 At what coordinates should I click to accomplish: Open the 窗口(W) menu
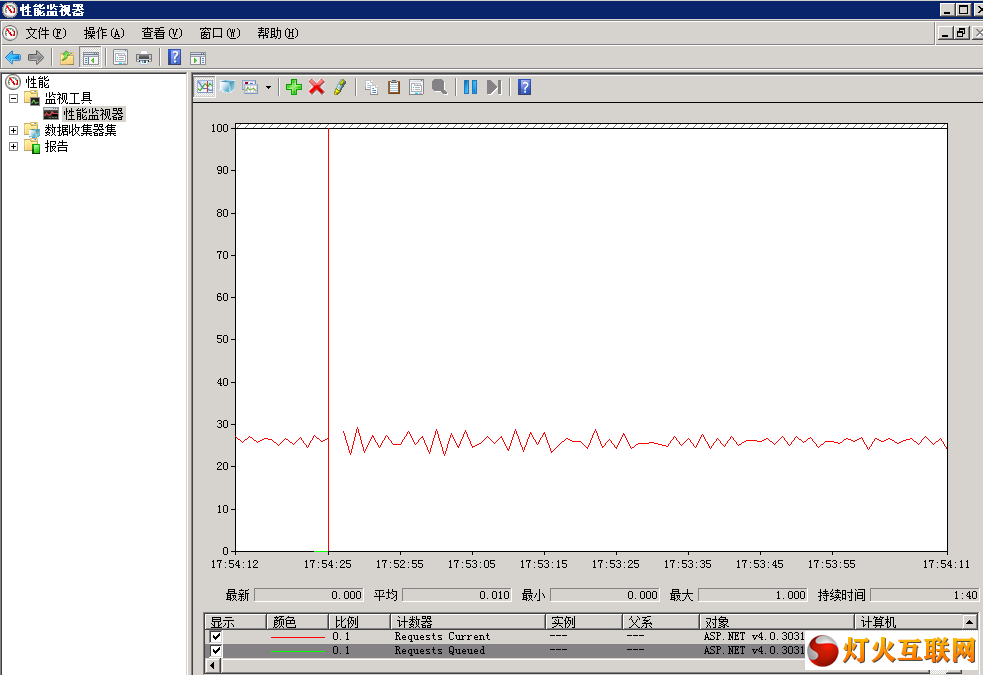[219, 33]
